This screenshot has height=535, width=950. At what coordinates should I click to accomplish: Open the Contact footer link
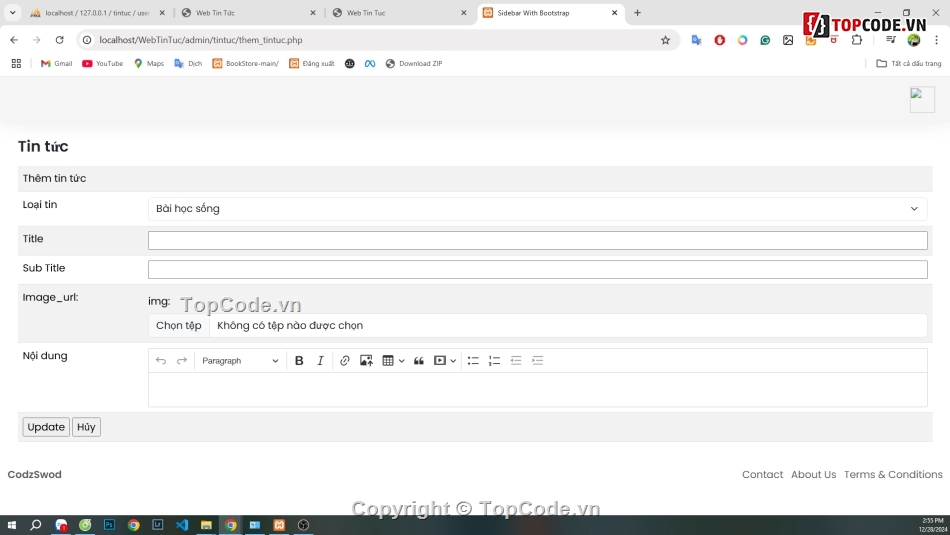[x=762, y=474]
